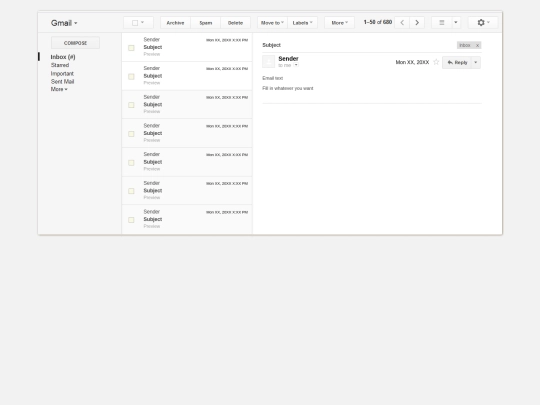Open the first email in the list
The image size is (540, 405).
point(187,47)
